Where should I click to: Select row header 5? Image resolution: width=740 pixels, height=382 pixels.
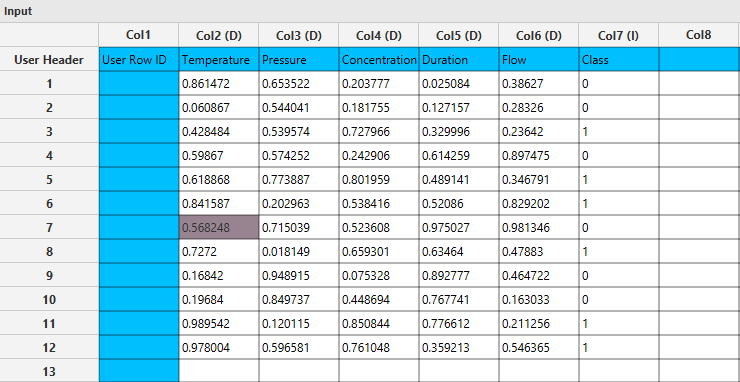pyautogui.click(x=49, y=179)
